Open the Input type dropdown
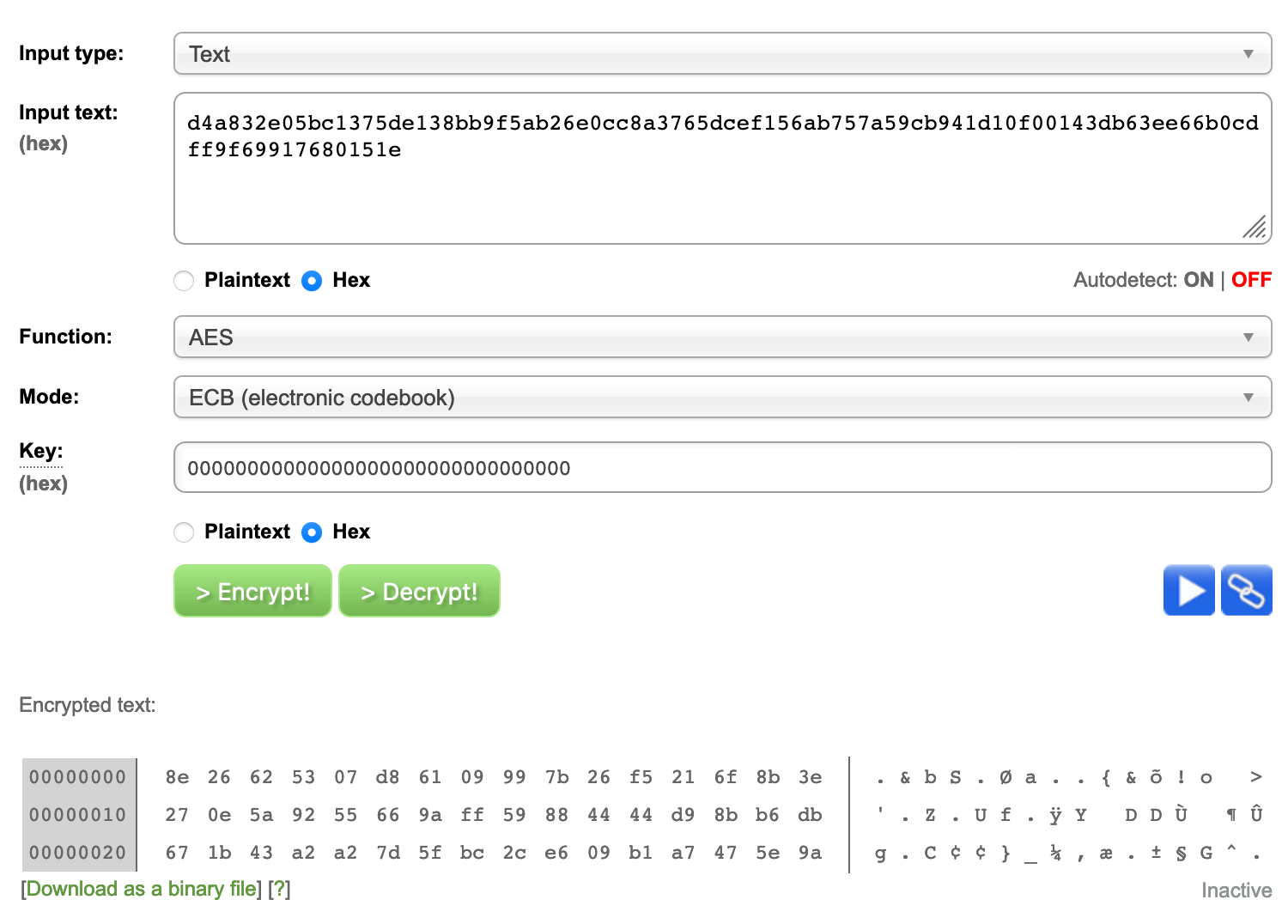Image resolution: width=1288 pixels, height=924 pixels. pyautogui.click(x=722, y=54)
